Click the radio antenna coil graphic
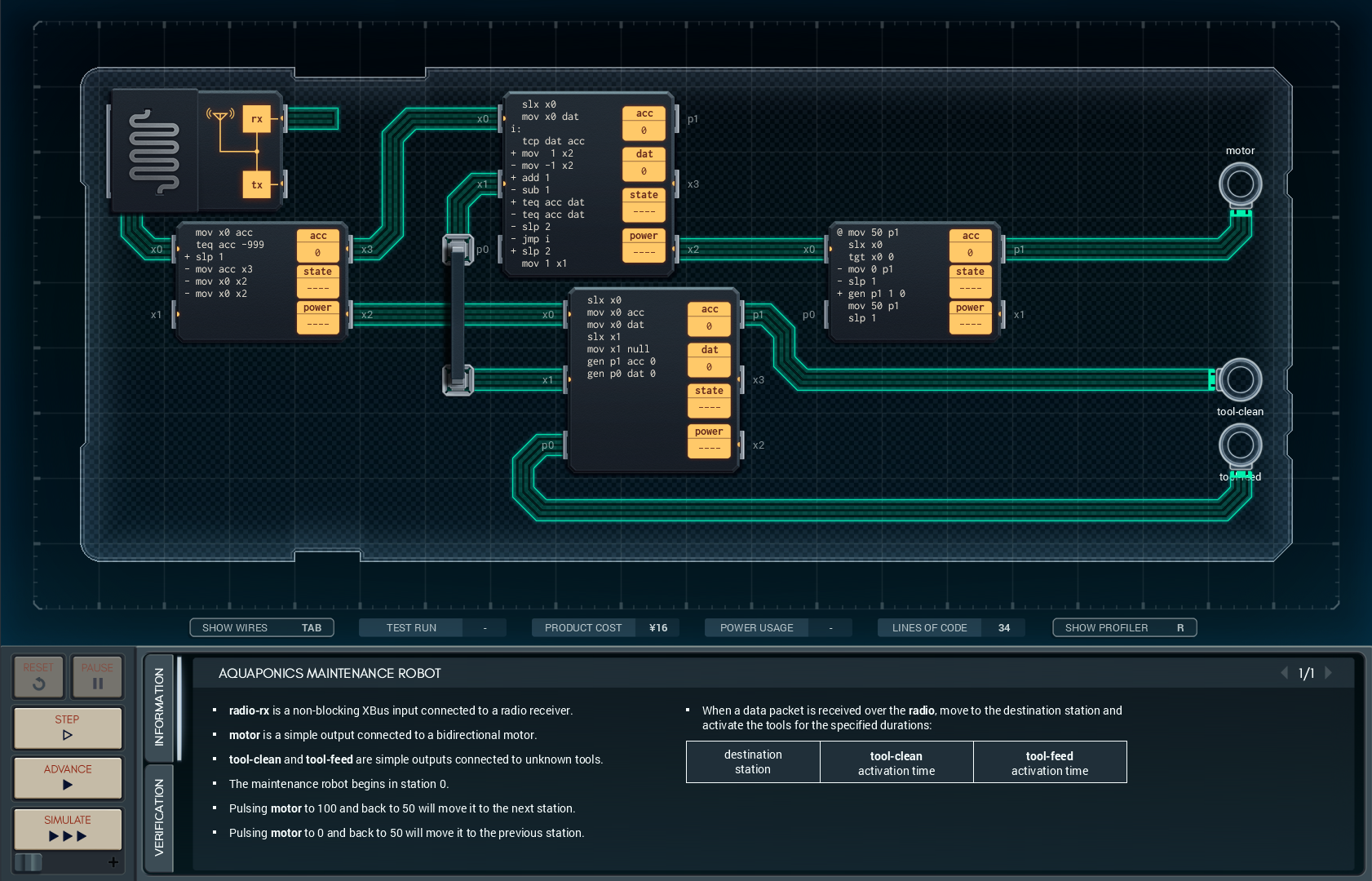1372x881 pixels. 154,151
